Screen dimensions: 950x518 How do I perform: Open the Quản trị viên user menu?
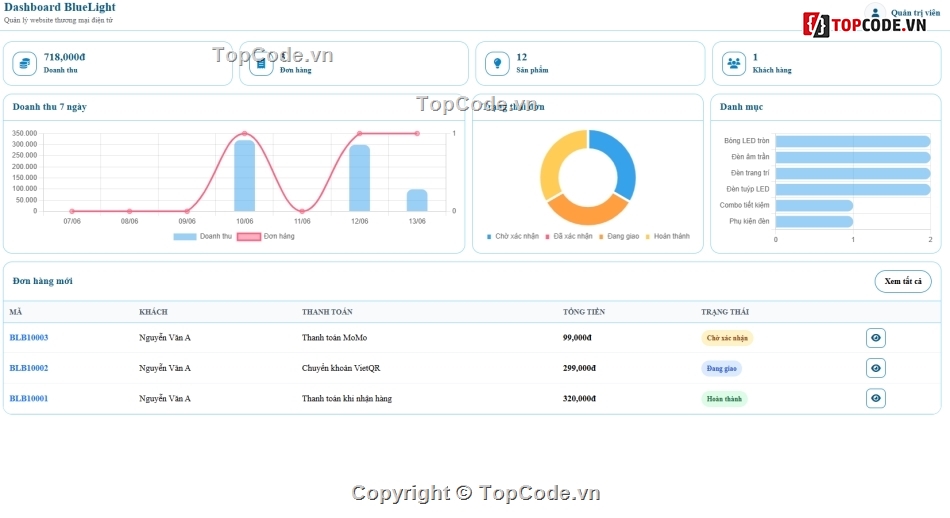tap(902, 13)
